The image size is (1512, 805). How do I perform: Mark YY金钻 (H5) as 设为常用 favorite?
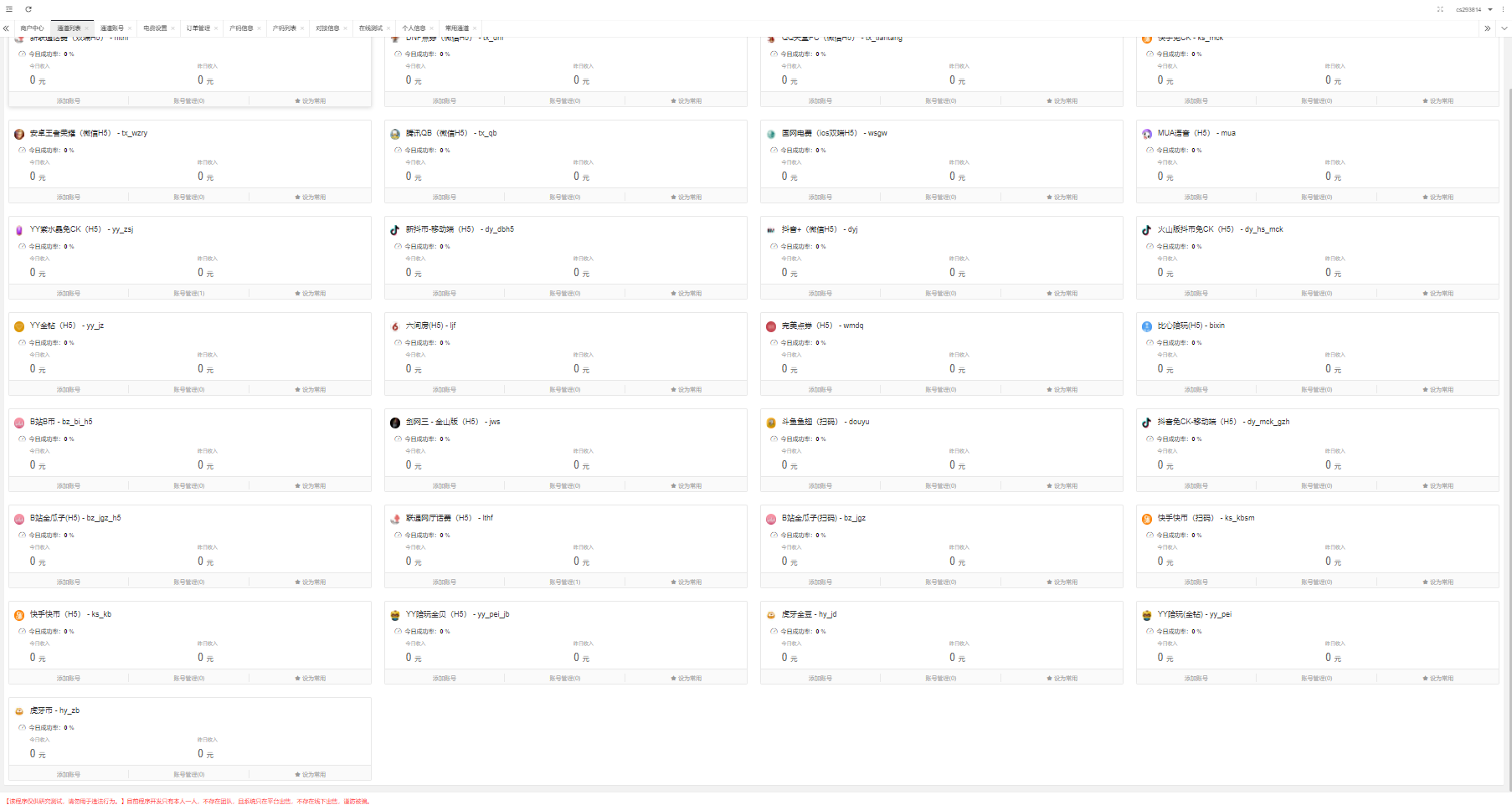point(310,390)
